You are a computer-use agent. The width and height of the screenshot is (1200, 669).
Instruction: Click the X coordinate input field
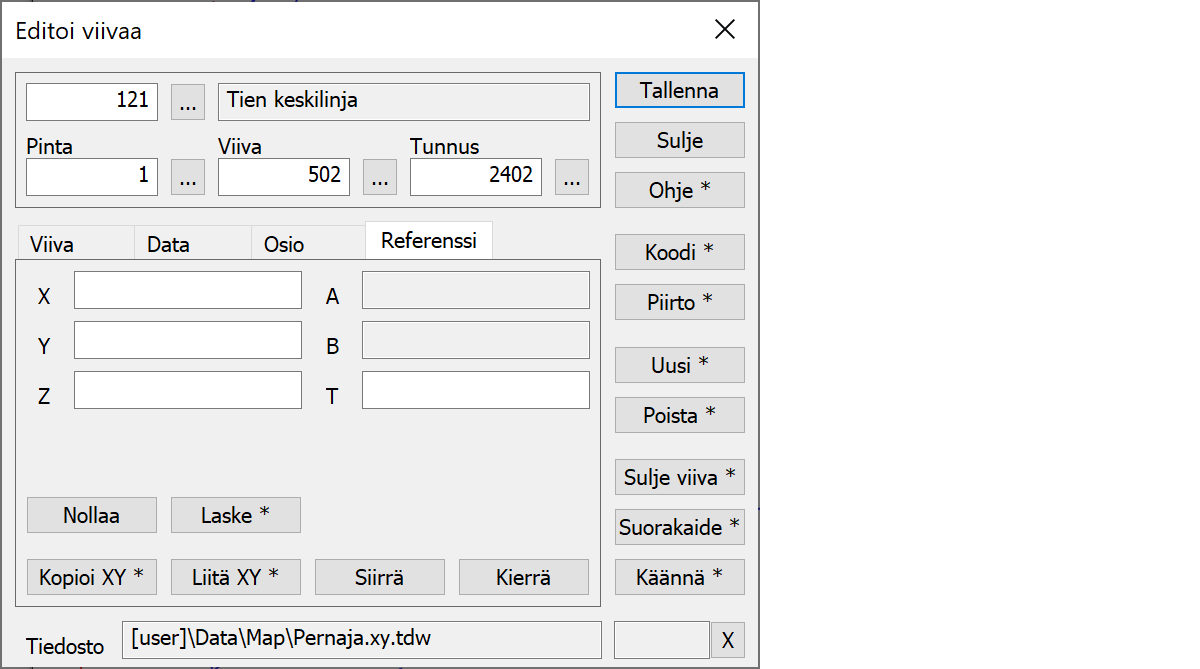tap(188, 290)
